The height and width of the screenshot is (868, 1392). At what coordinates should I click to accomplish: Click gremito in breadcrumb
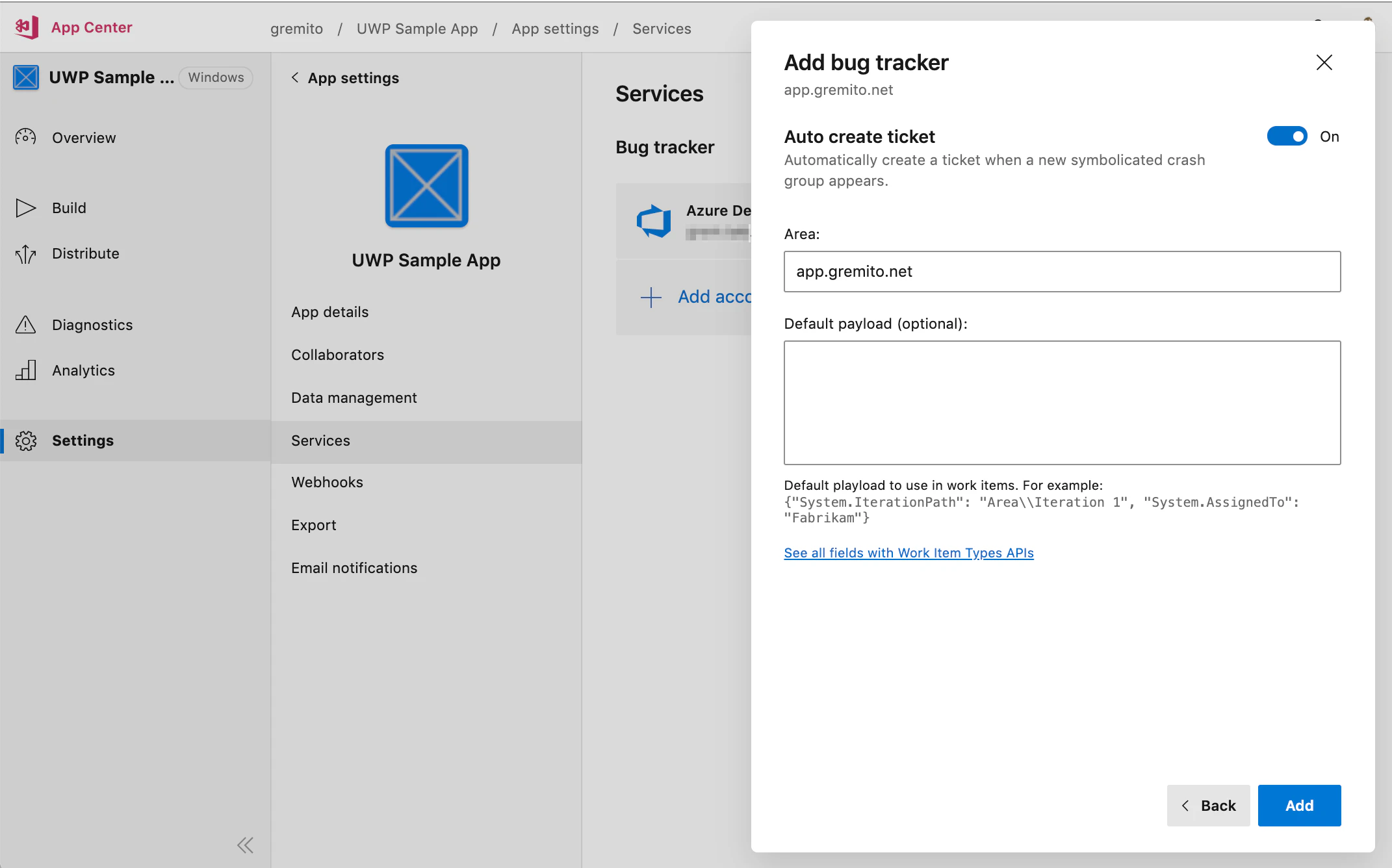point(296,29)
